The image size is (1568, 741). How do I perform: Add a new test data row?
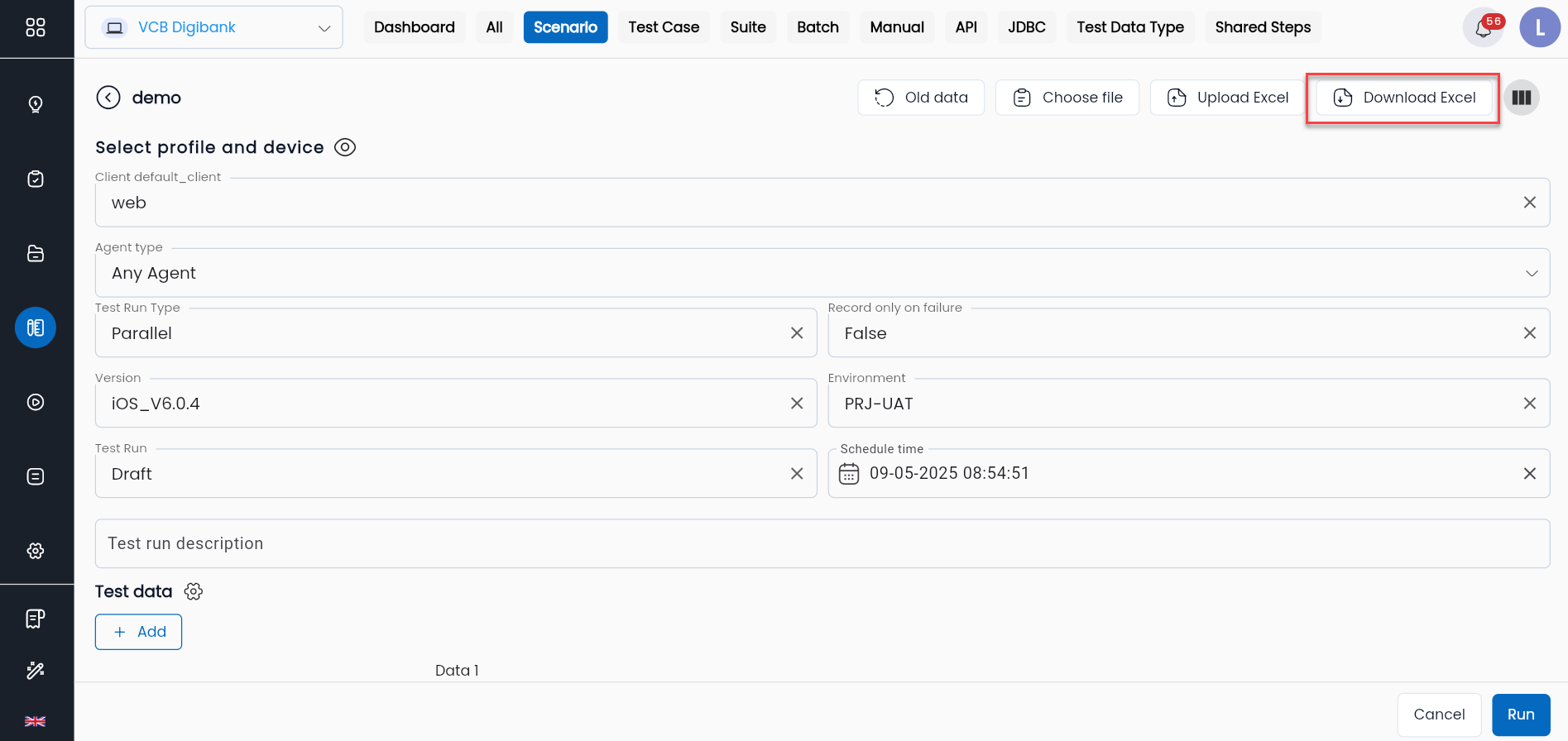pyautogui.click(x=138, y=632)
